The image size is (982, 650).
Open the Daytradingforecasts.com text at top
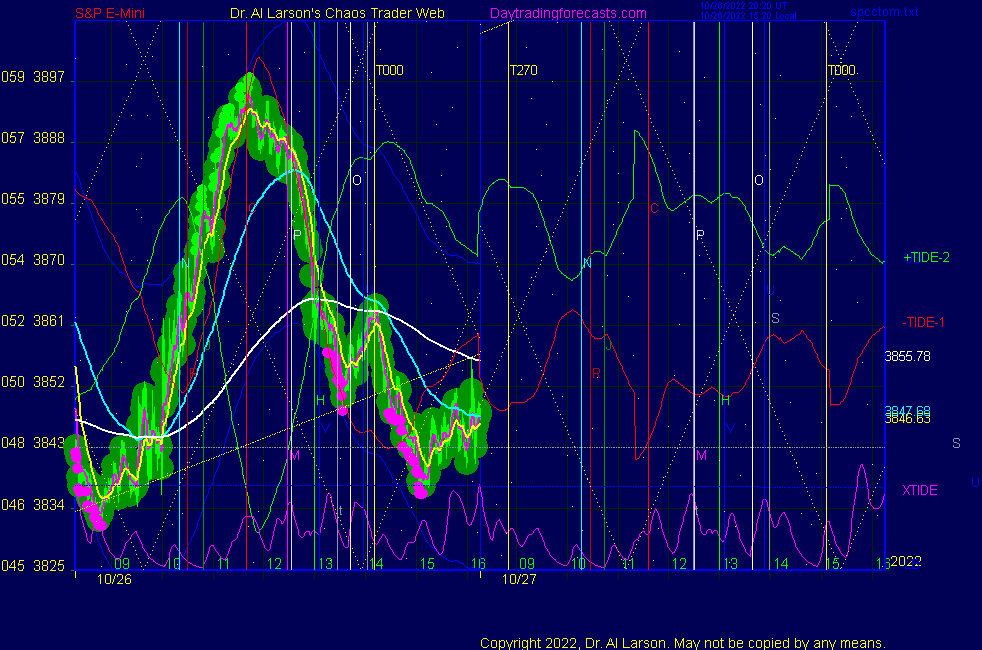568,13
